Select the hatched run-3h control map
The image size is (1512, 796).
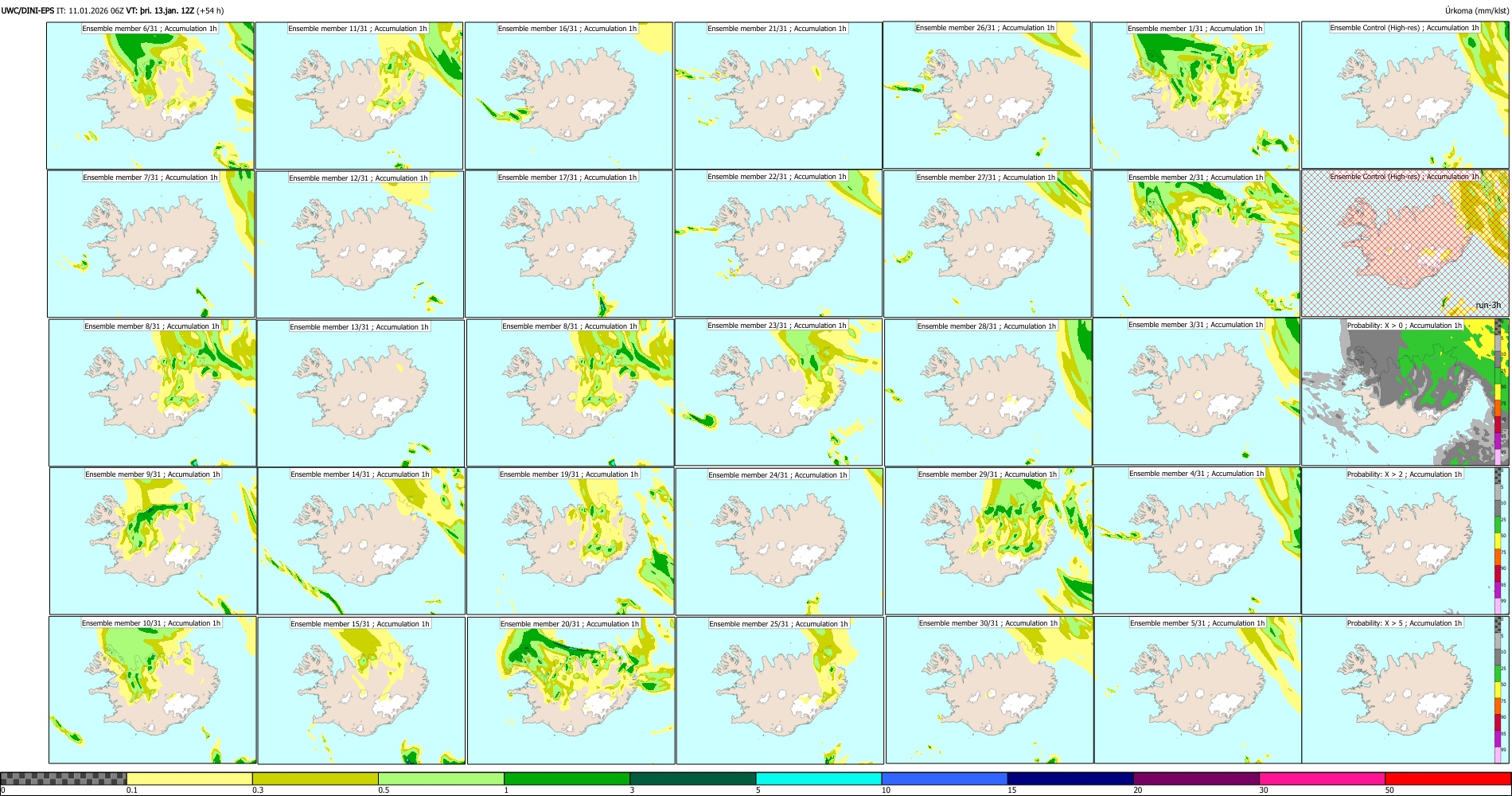tap(1405, 244)
